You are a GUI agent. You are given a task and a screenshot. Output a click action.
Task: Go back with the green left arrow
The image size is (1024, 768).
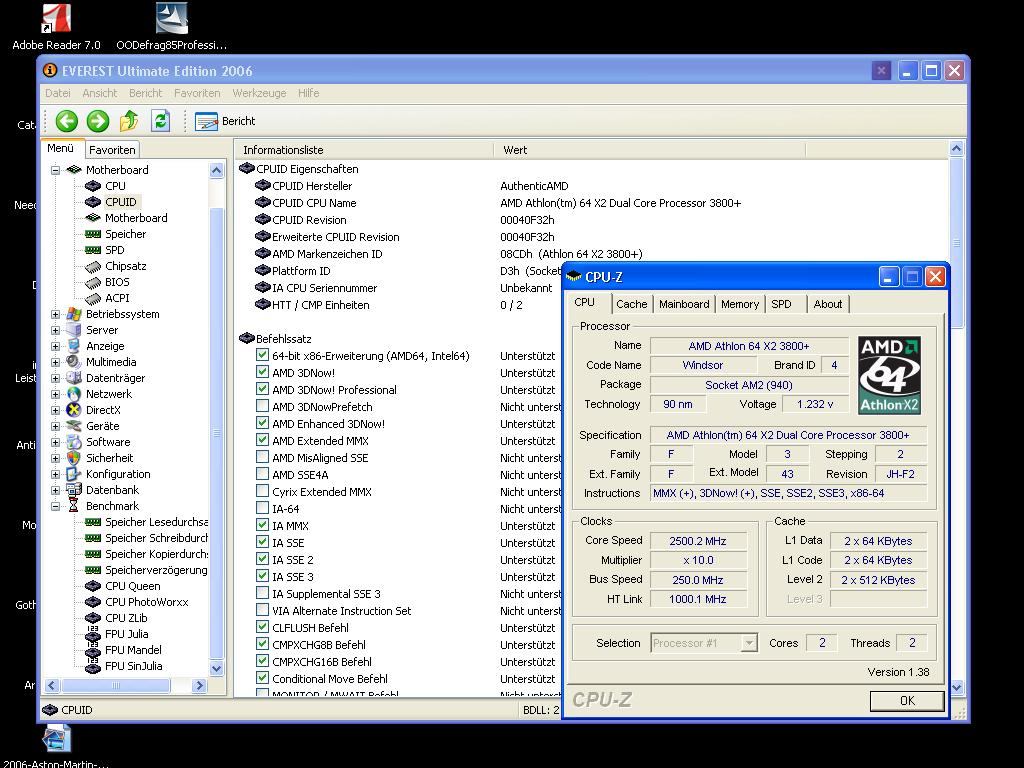[67, 121]
